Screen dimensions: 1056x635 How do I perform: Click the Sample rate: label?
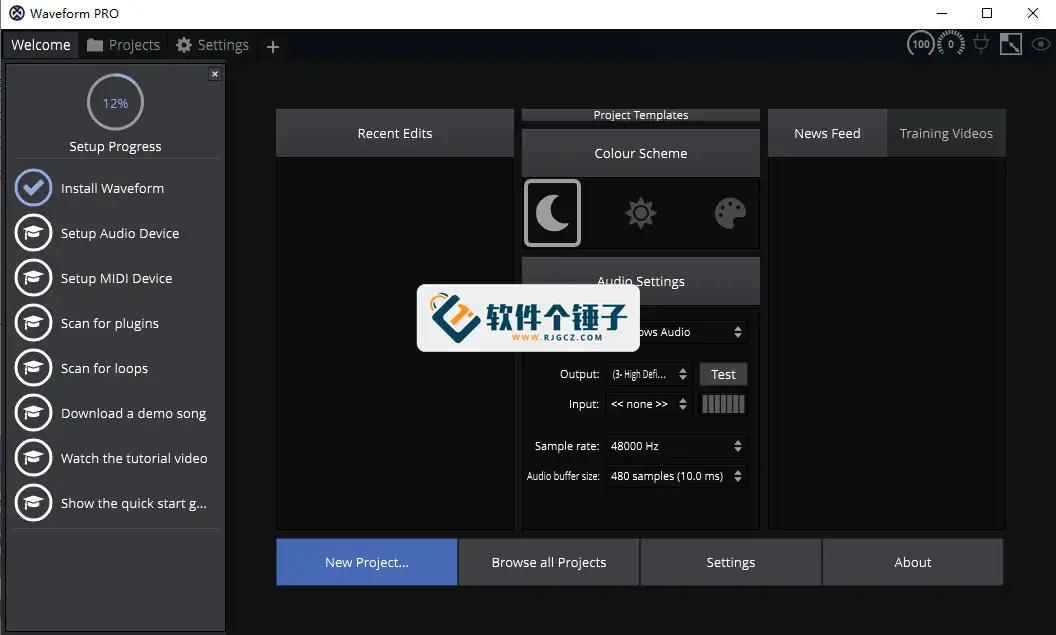click(x=566, y=446)
